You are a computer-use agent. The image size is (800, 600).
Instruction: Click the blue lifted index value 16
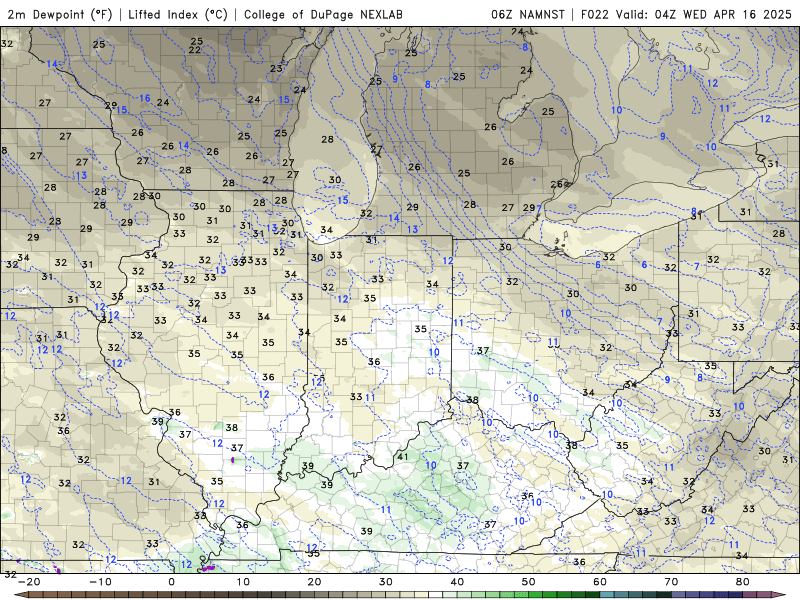tap(145, 98)
